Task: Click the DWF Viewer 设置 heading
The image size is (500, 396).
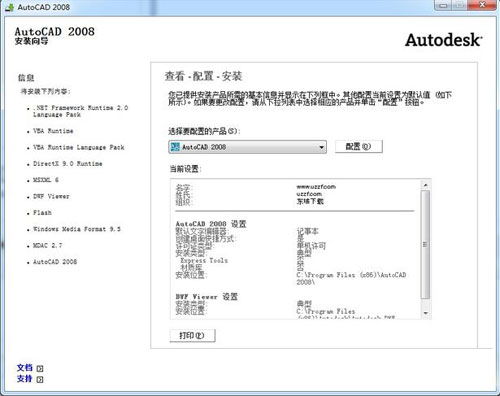Action: 206,296
